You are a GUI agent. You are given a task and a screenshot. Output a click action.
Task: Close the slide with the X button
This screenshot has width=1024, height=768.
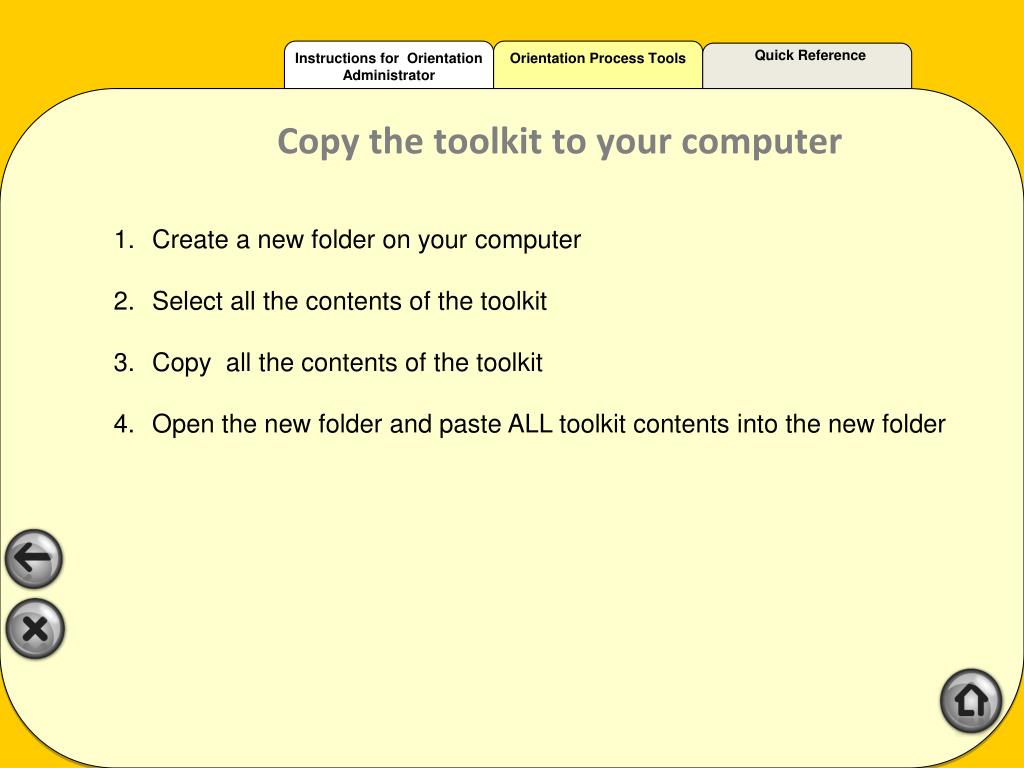(35, 629)
